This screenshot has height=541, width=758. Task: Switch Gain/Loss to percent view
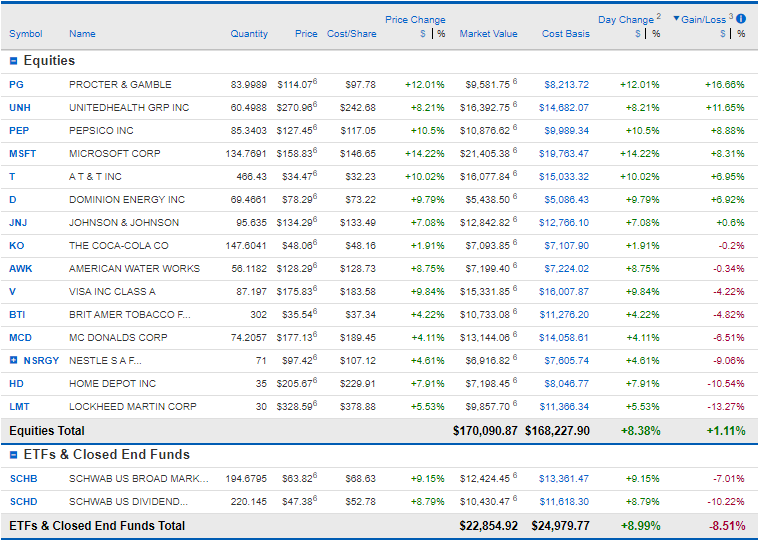tap(741, 34)
